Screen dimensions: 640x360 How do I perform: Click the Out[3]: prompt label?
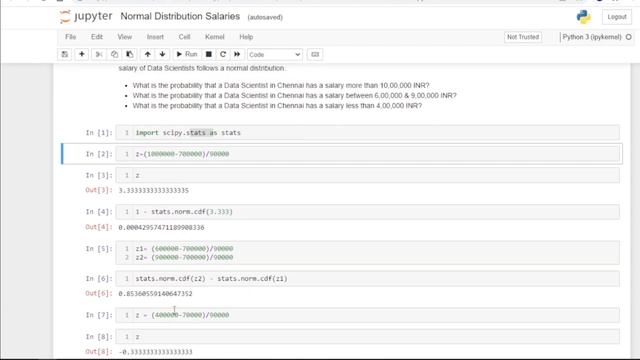(99, 190)
